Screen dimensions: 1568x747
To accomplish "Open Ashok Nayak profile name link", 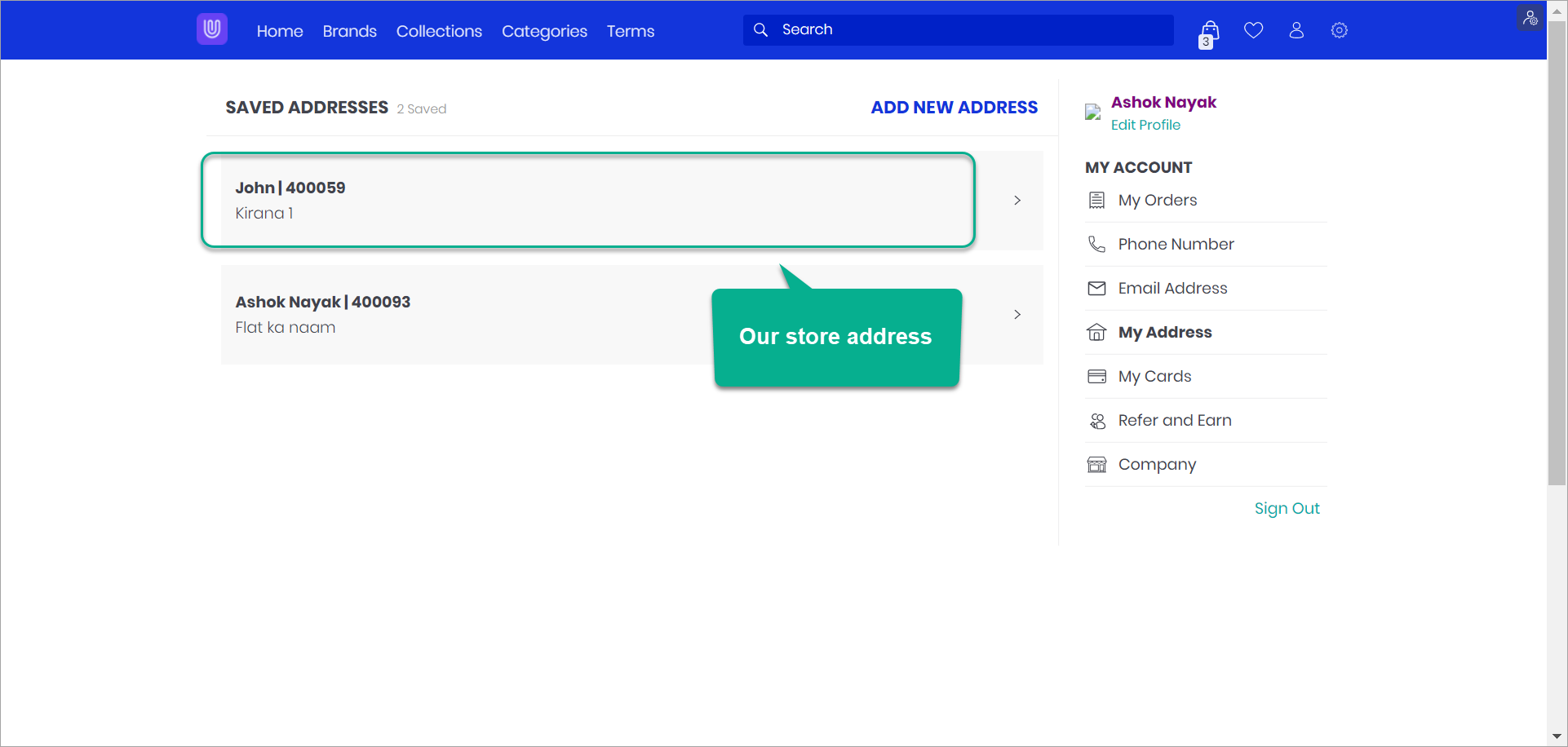I will [x=1163, y=102].
